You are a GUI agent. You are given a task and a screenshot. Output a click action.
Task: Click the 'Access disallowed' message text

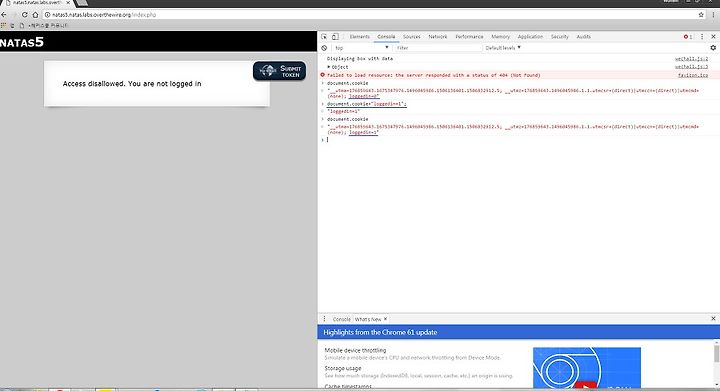coord(132,84)
